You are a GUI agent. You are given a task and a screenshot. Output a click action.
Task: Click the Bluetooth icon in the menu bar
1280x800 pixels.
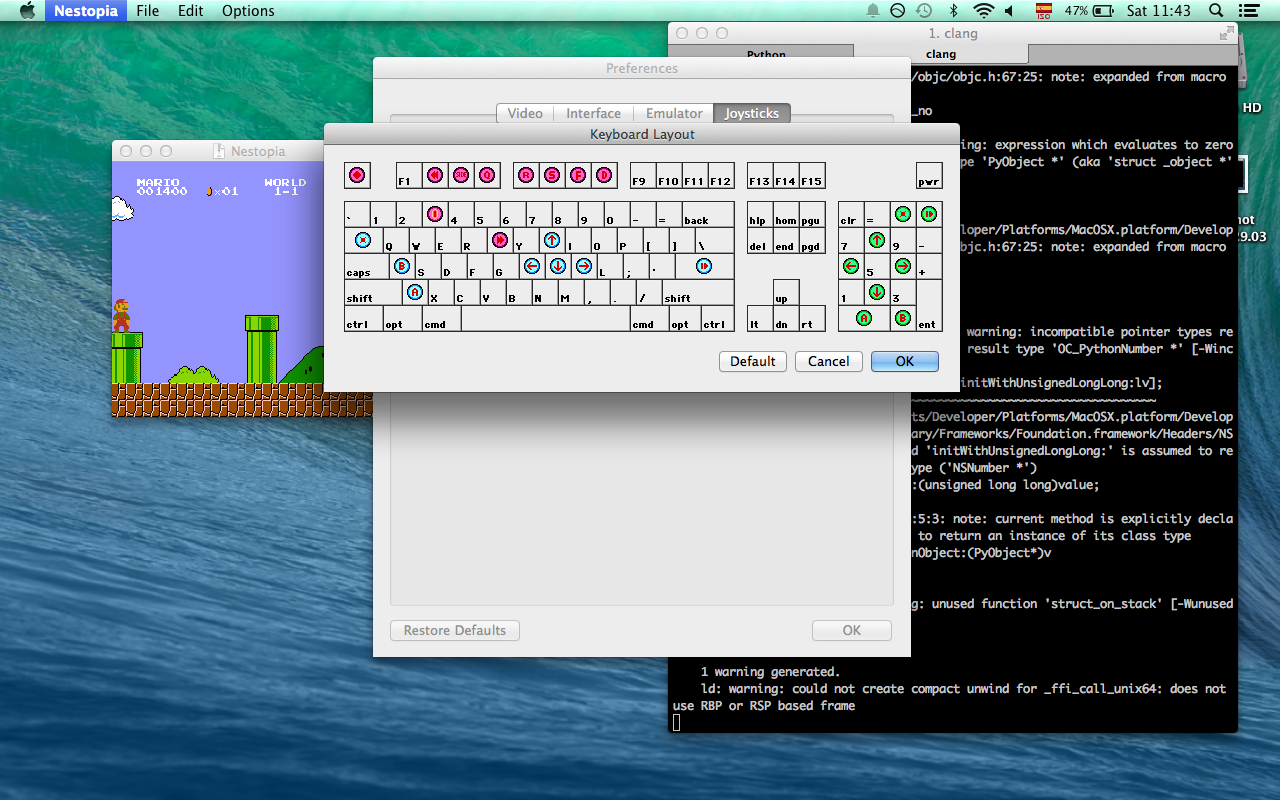tap(952, 11)
